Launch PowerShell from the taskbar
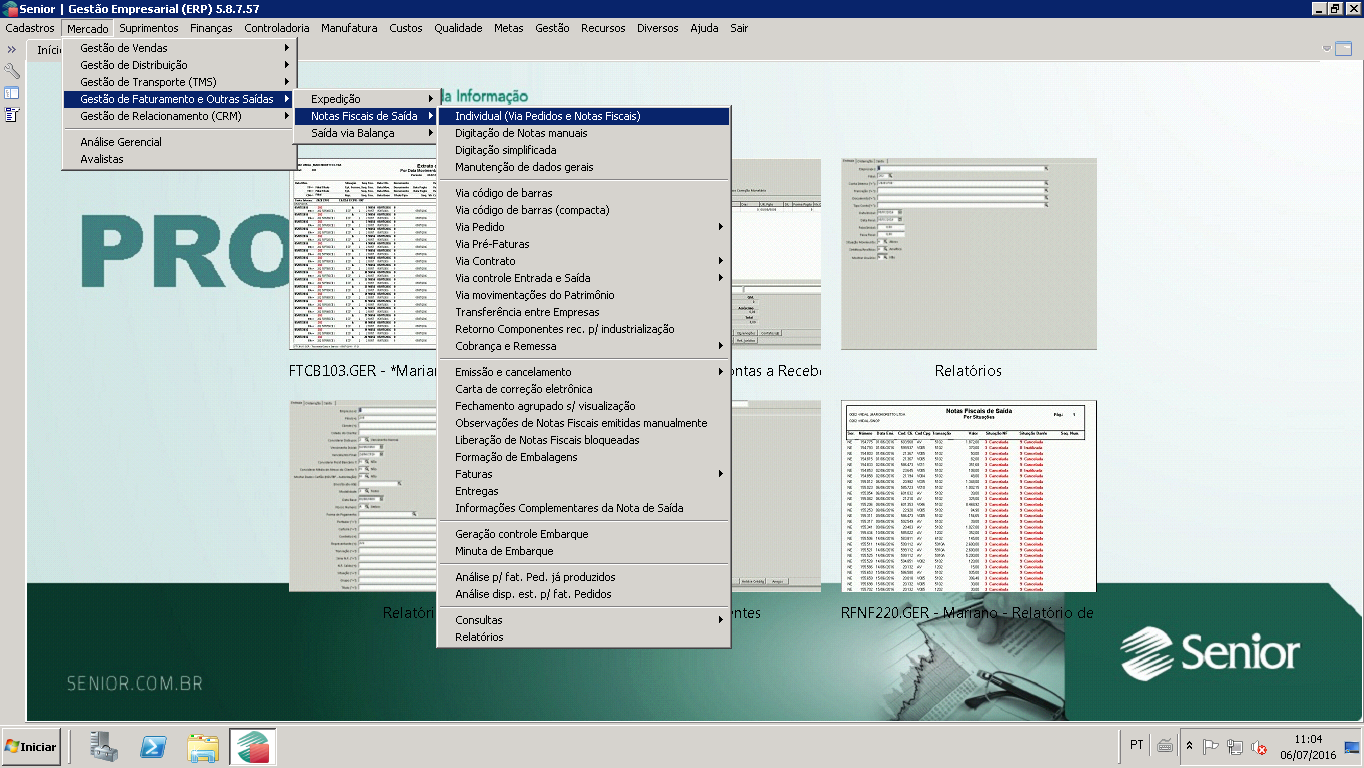Viewport: 1364px width, 768px height. (152, 746)
